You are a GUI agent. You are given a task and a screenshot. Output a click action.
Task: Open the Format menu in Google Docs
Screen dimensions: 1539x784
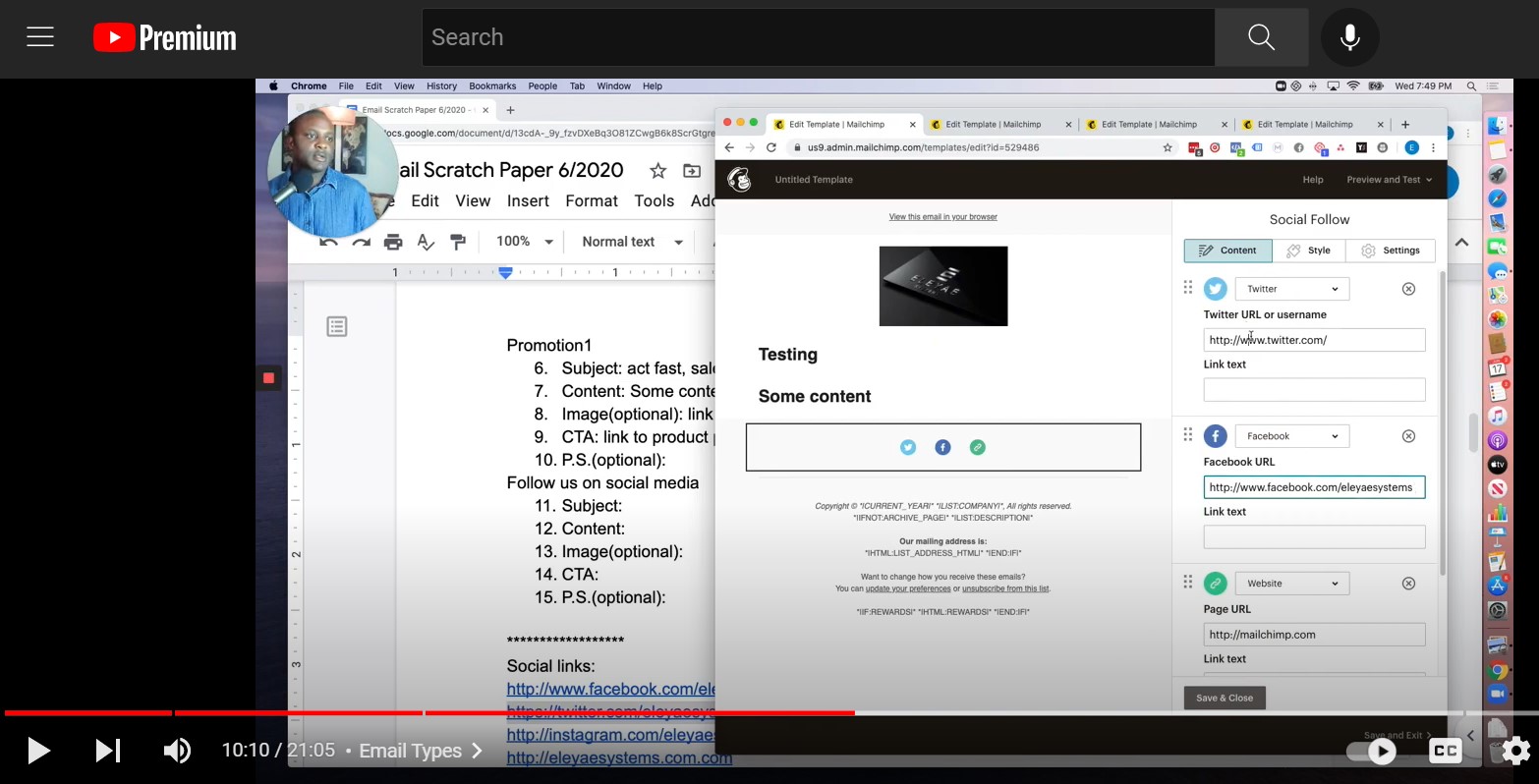point(592,200)
